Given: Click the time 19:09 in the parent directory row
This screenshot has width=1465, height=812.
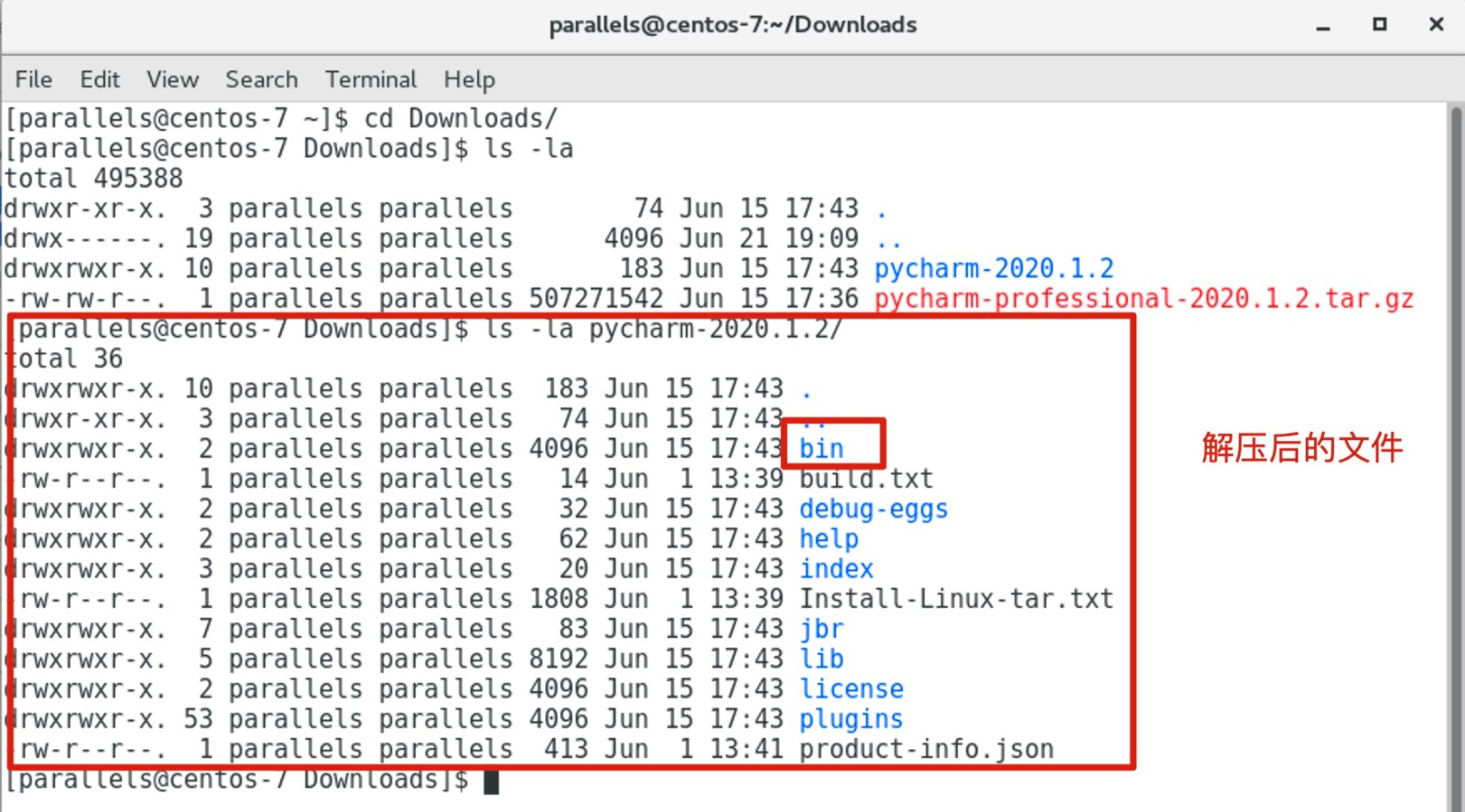Looking at the screenshot, I should [x=821, y=239].
